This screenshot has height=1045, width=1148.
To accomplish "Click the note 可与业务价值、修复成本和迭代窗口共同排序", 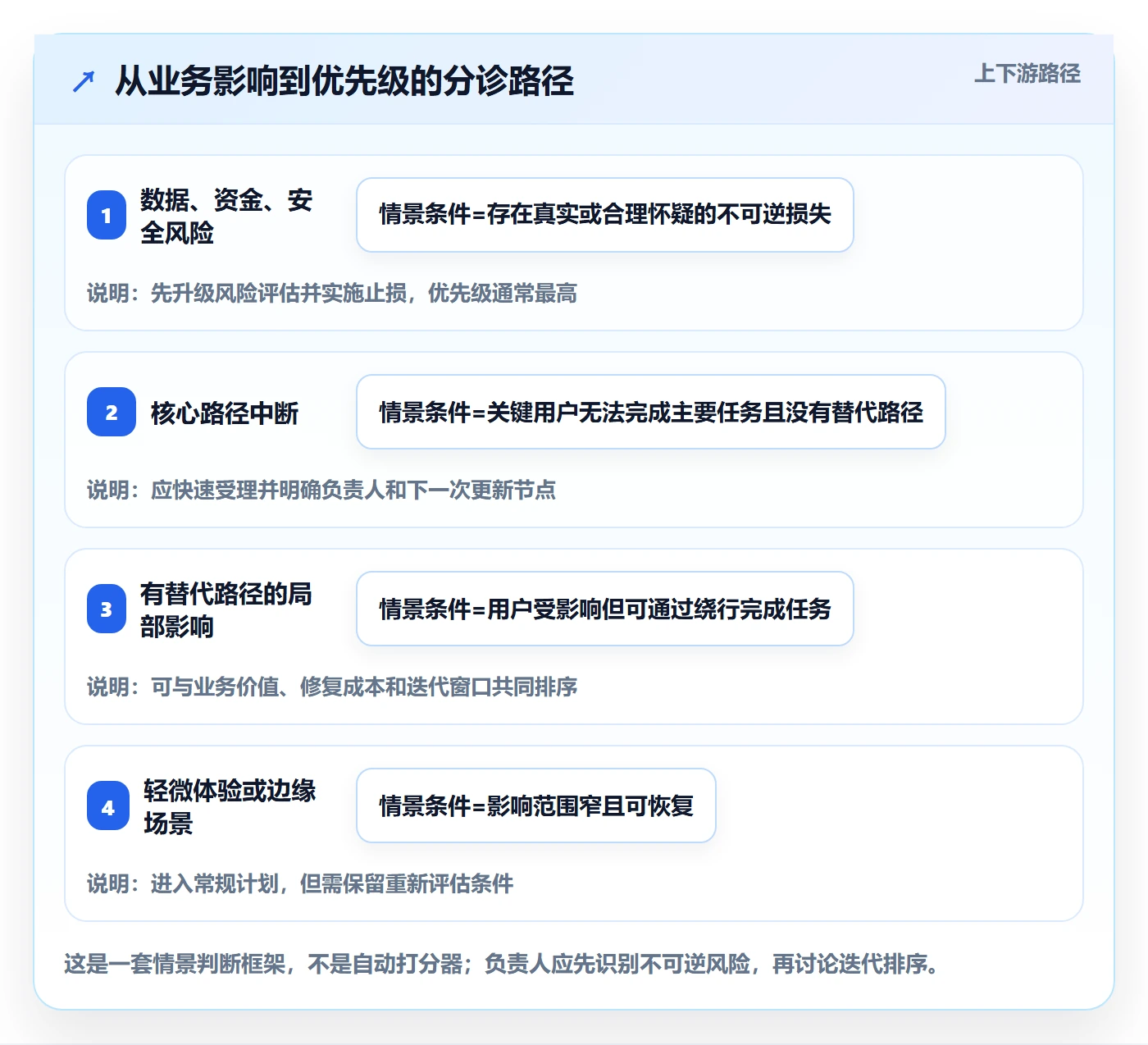I will (364, 687).
